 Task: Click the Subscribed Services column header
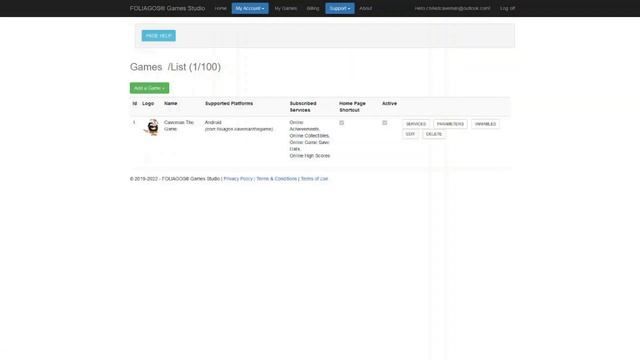click(x=303, y=107)
